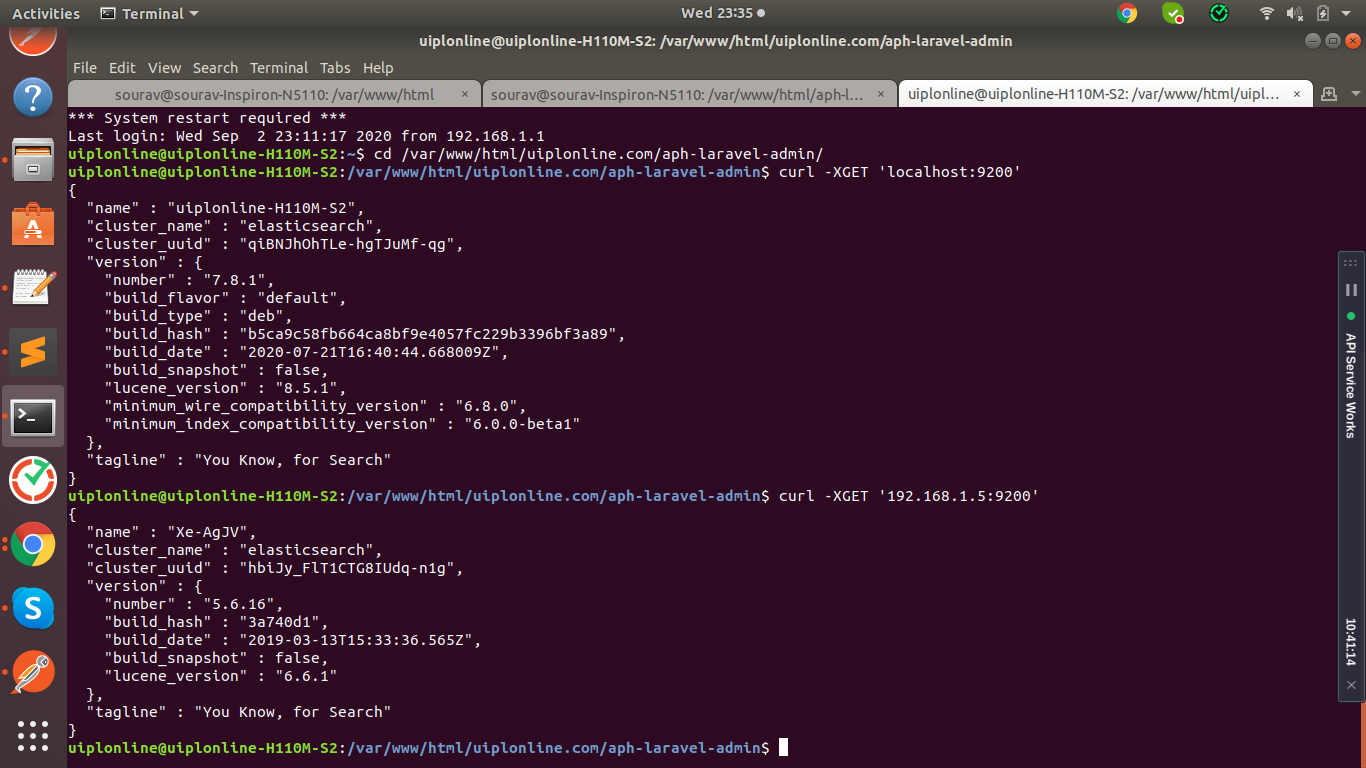Minimize the terminal window
Viewport: 1366px width, 768px height.
[x=1314, y=41]
